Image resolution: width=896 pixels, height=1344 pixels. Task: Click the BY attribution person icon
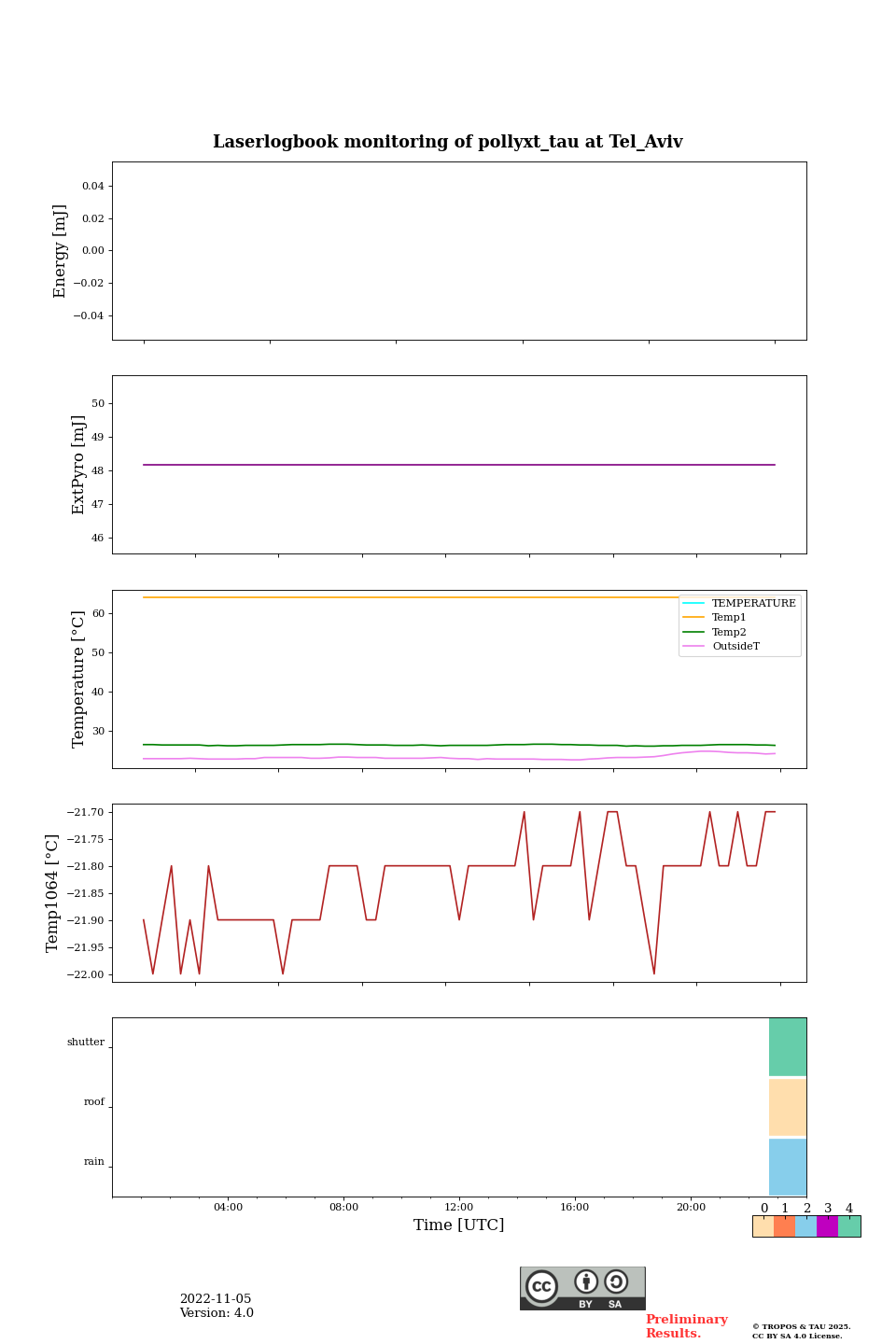(586, 1281)
